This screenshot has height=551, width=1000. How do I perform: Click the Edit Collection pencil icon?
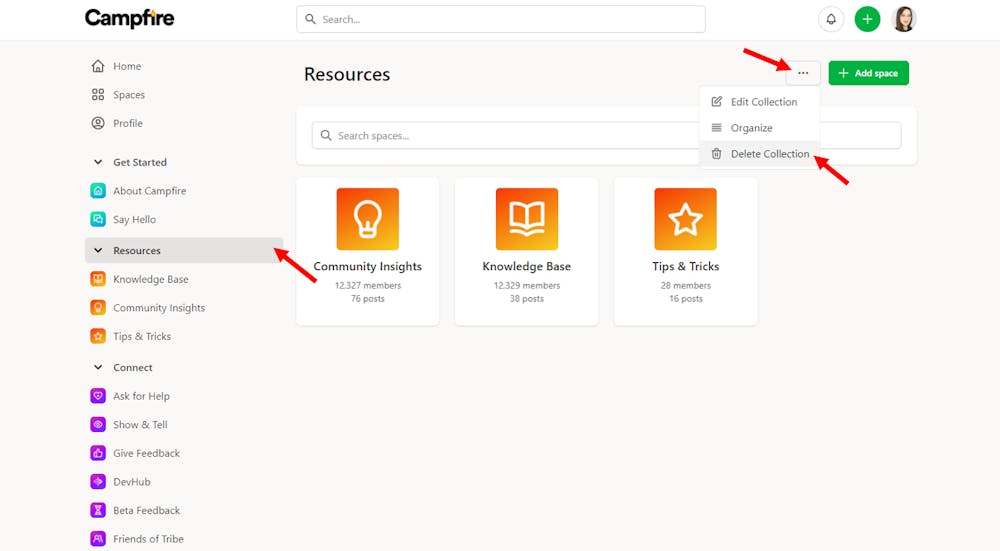[716, 101]
